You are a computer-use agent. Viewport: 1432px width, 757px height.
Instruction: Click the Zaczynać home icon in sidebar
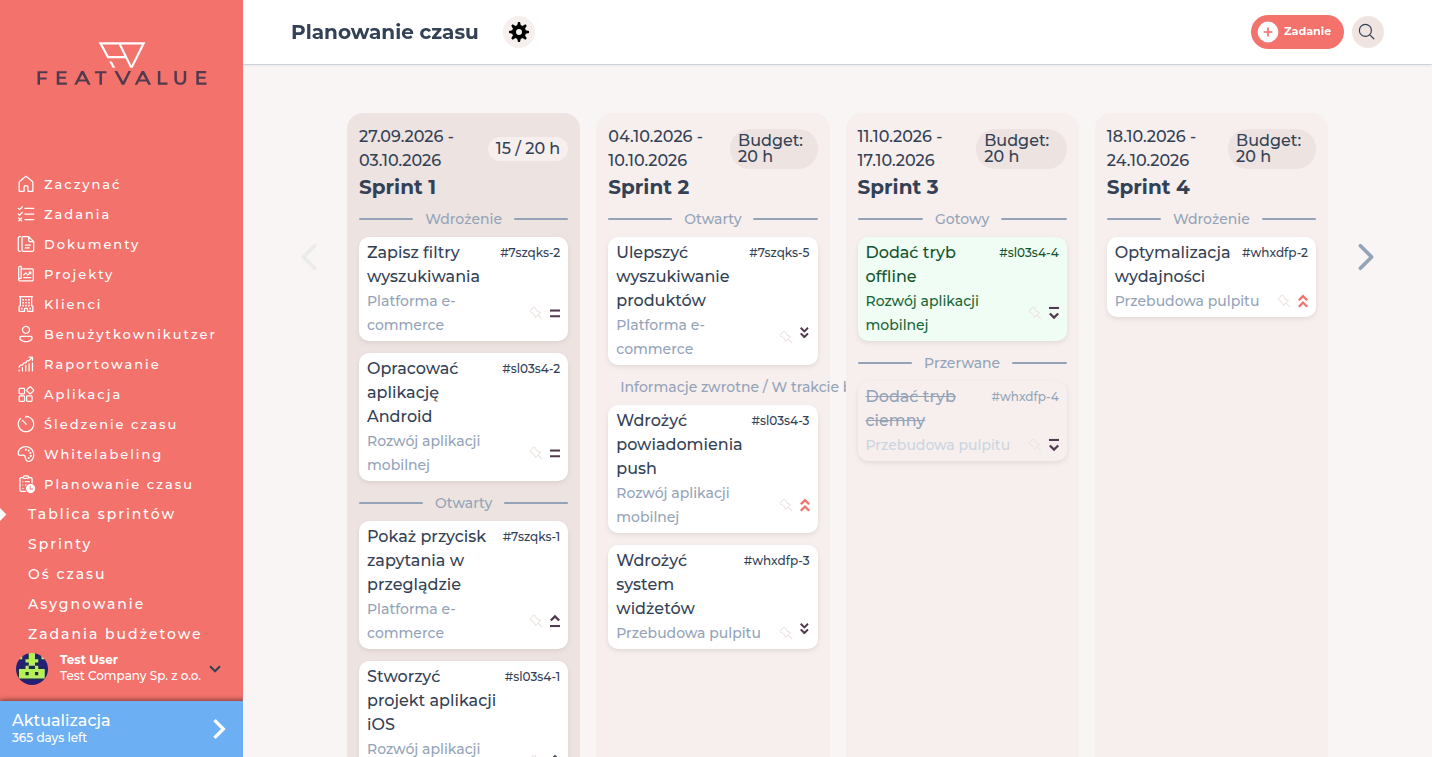(x=26, y=184)
